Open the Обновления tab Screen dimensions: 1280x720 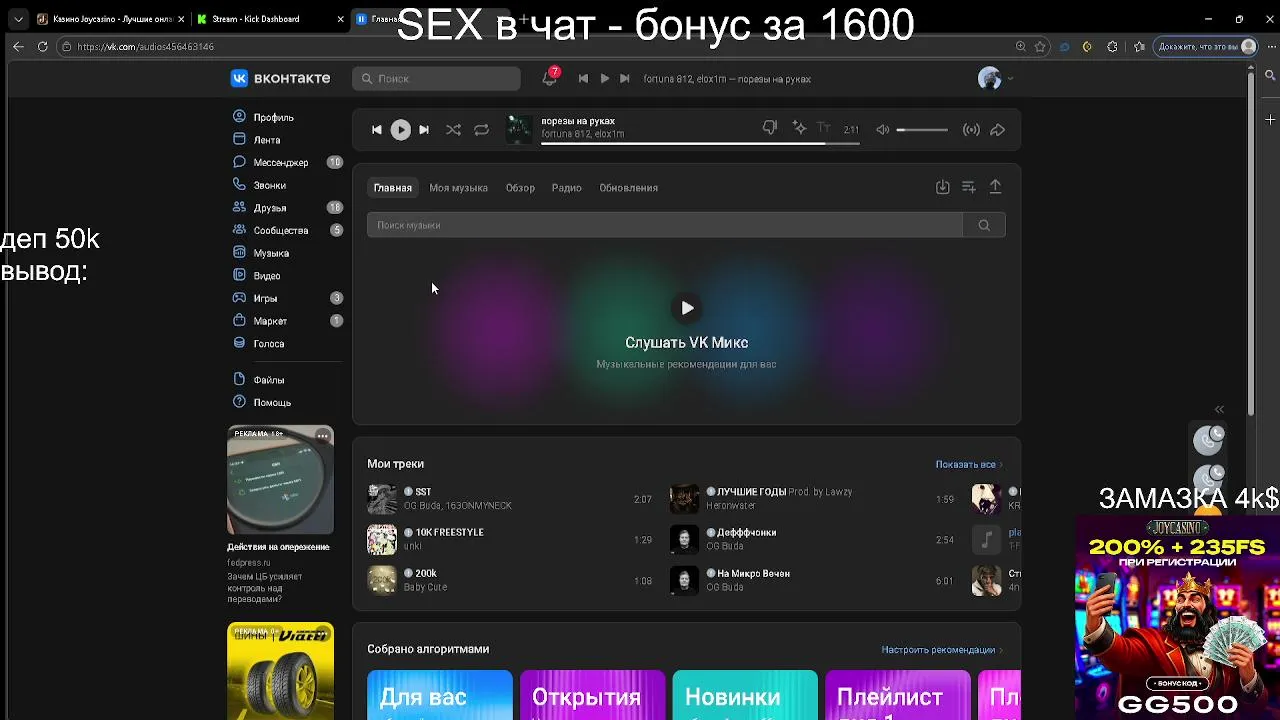pos(628,188)
